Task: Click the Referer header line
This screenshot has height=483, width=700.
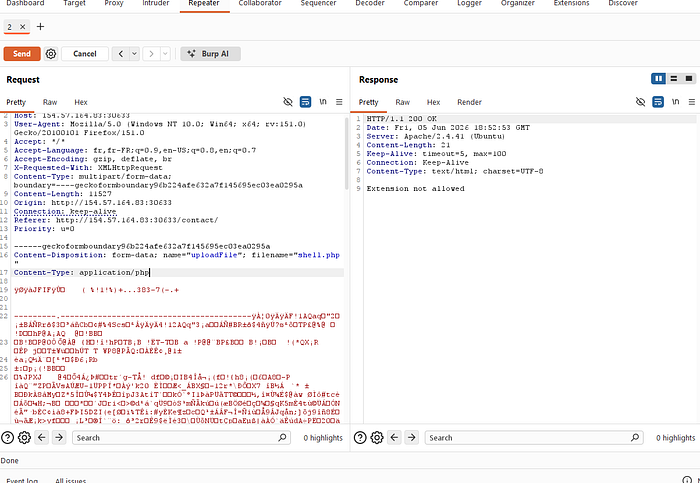Action: tap(116, 220)
